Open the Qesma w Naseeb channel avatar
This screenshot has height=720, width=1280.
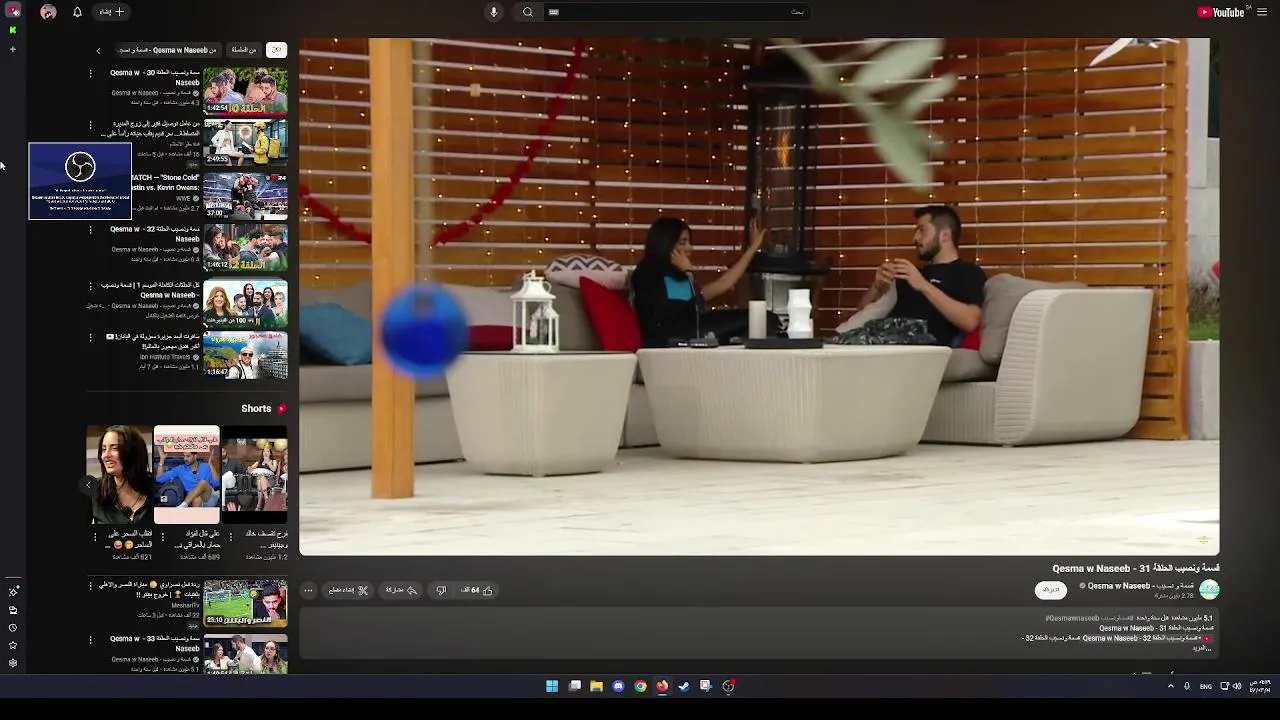coord(1210,589)
